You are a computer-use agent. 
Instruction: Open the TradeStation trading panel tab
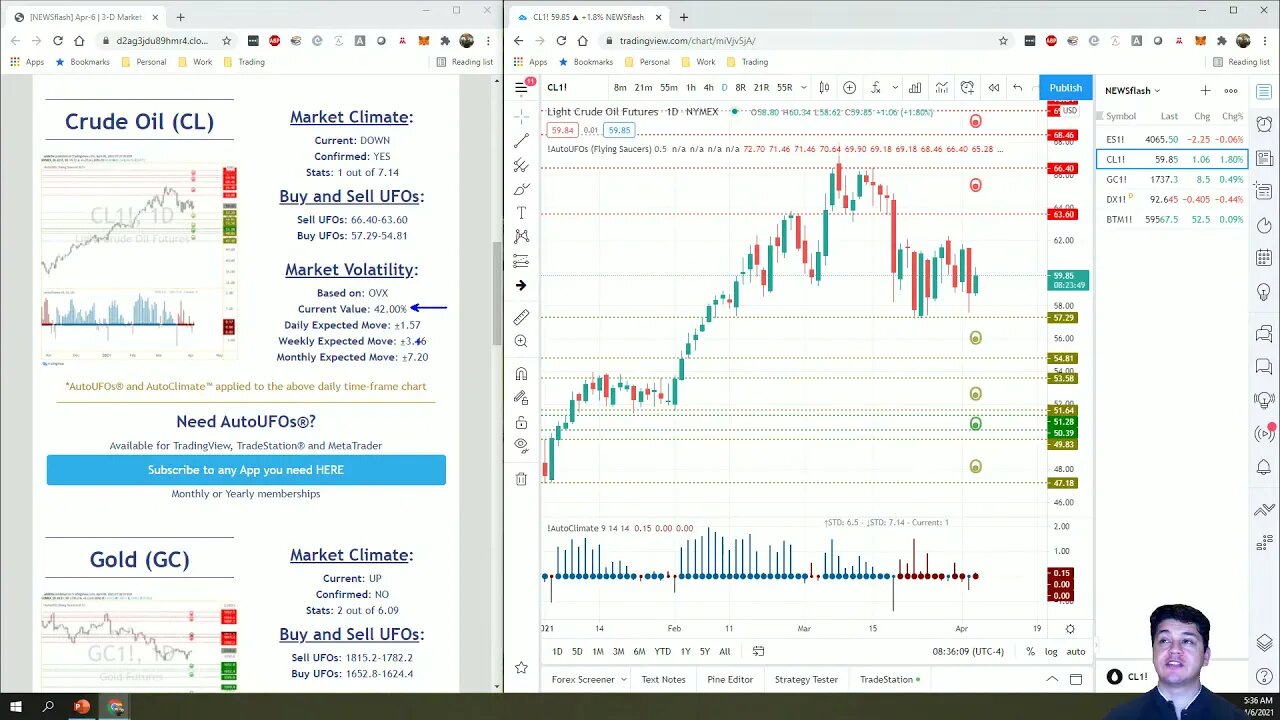pyautogui.click(x=890, y=679)
